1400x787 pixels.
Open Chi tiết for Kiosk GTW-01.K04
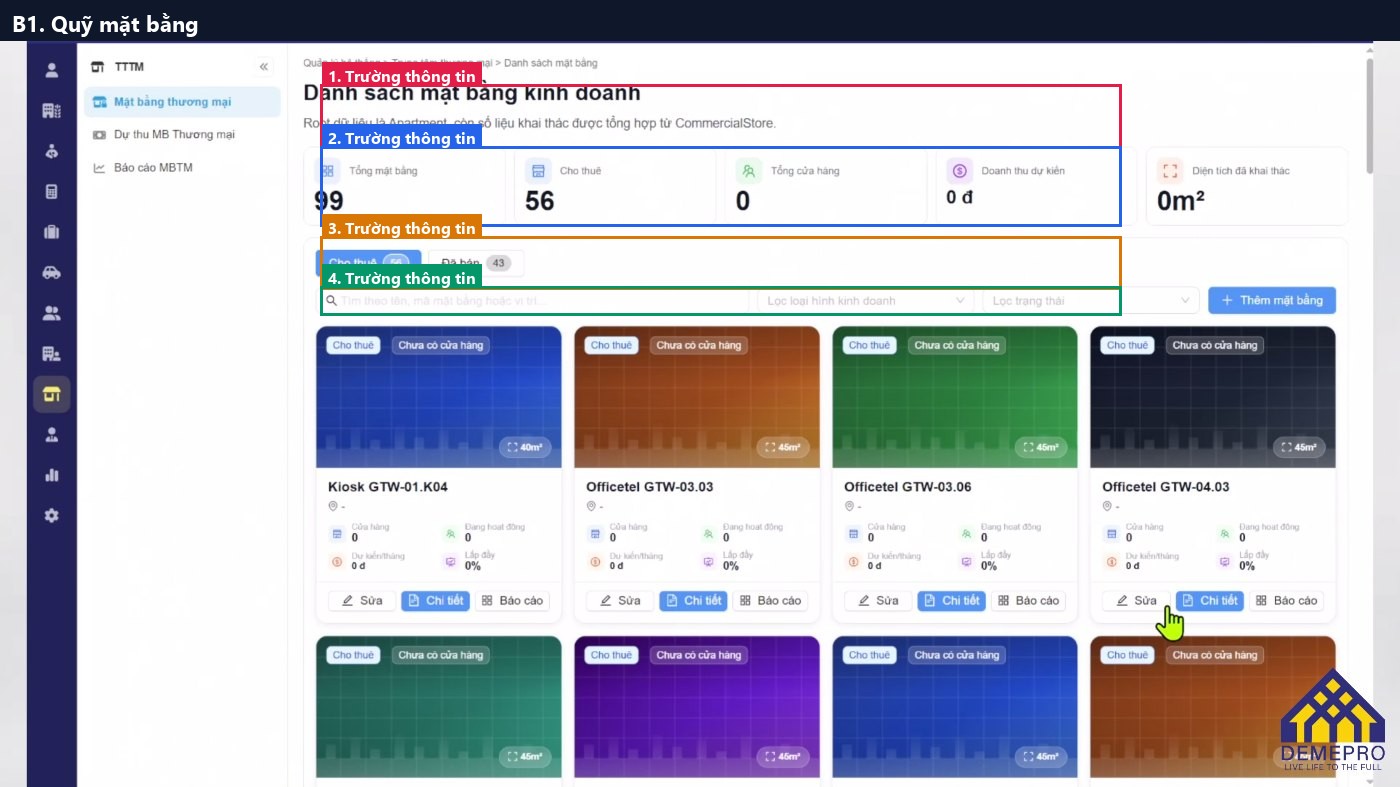click(435, 600)
